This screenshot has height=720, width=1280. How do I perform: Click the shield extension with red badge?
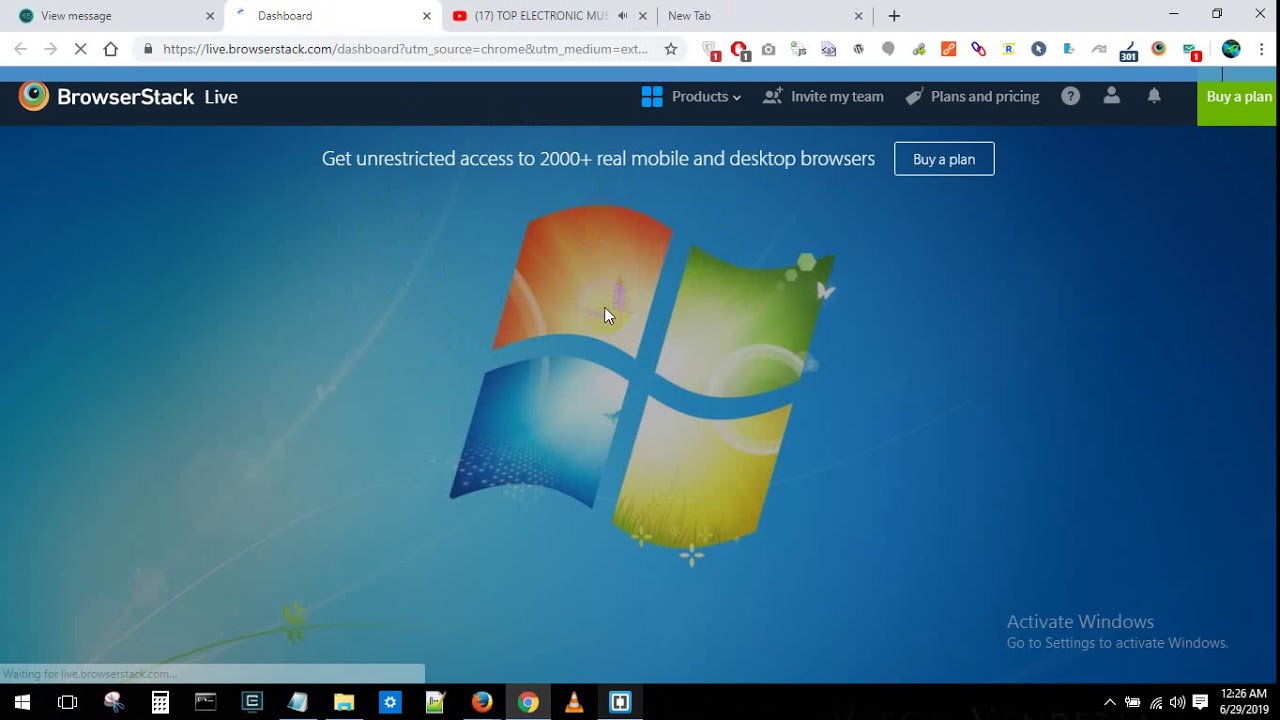[x=710, y=50]
